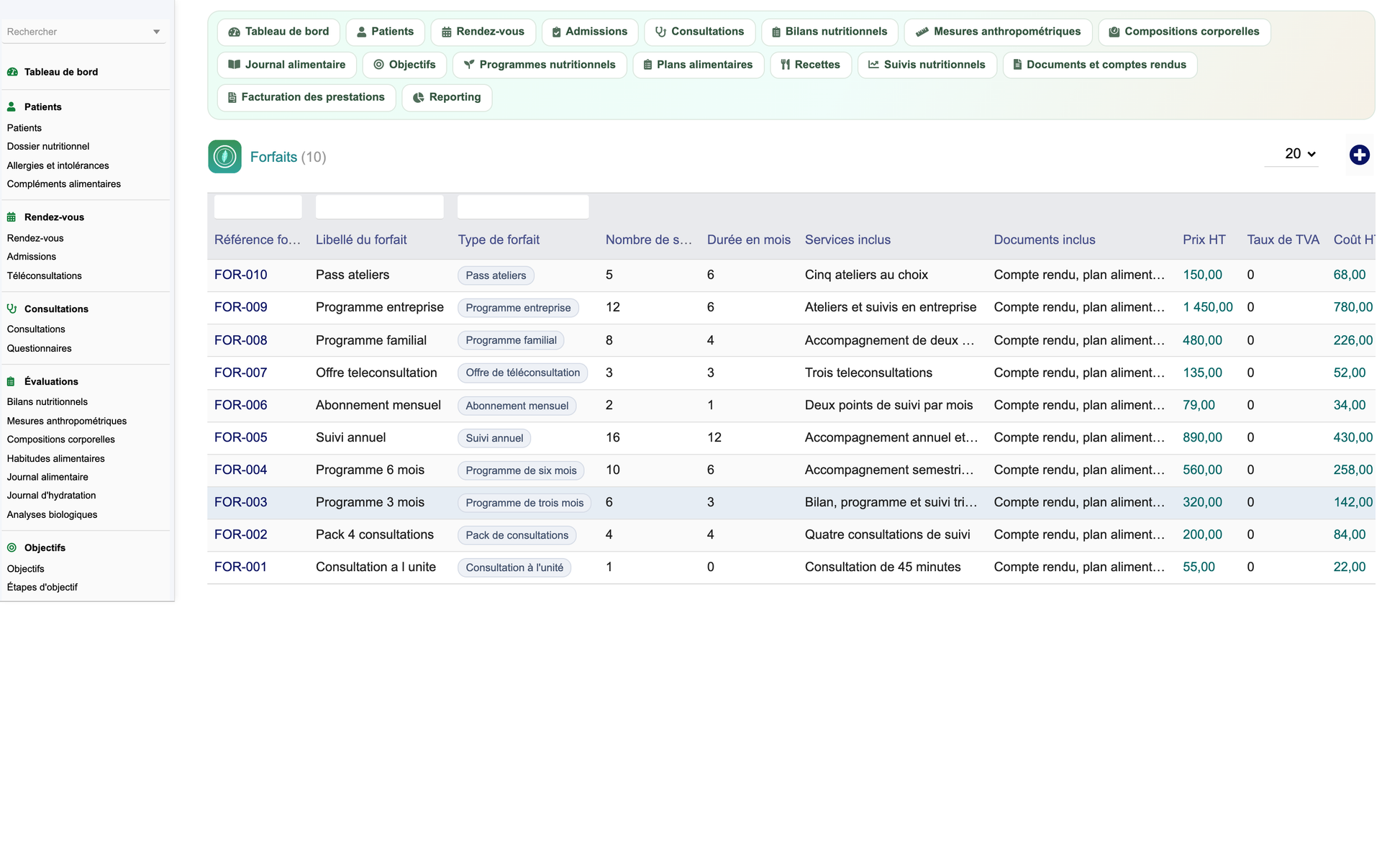
Task: Open Allergies et intolérances in sidebar
Action: coord(58,165)
